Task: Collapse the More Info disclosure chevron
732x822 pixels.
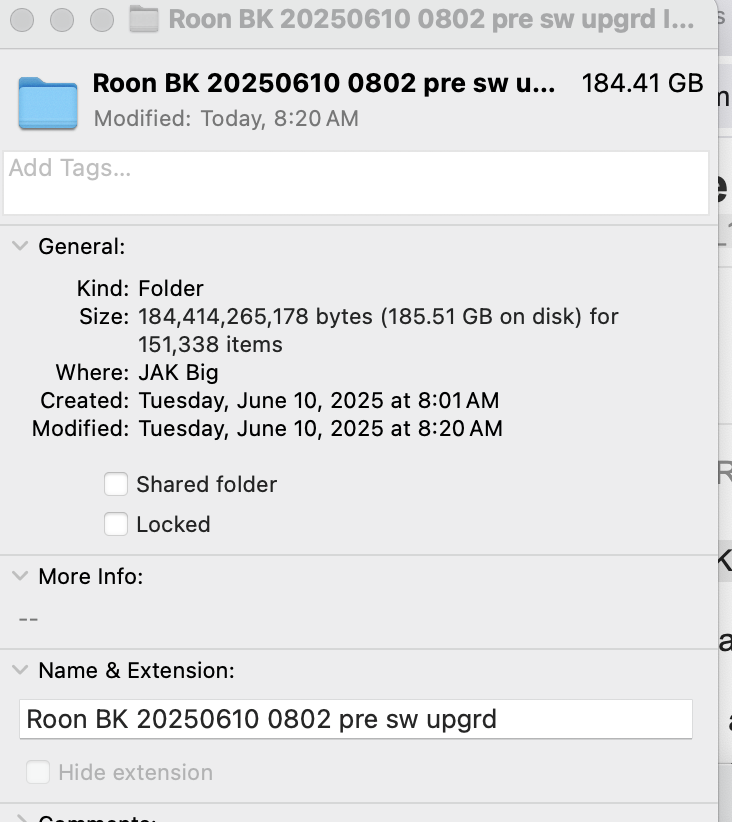Action: [20, 576]
